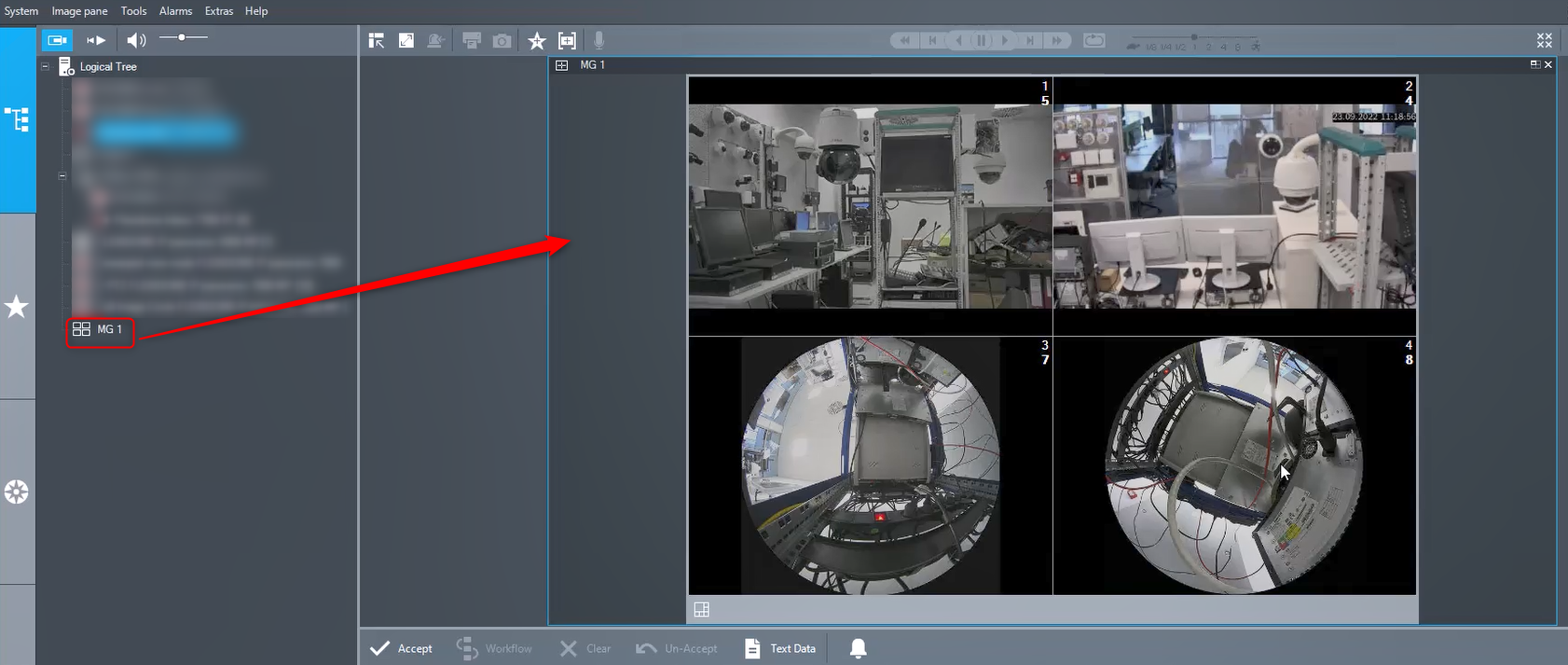Screen dimensions: 1568x665
Task: Mute audio with the speaker icon
Action: pyautogui.click(x=136, y=40)
